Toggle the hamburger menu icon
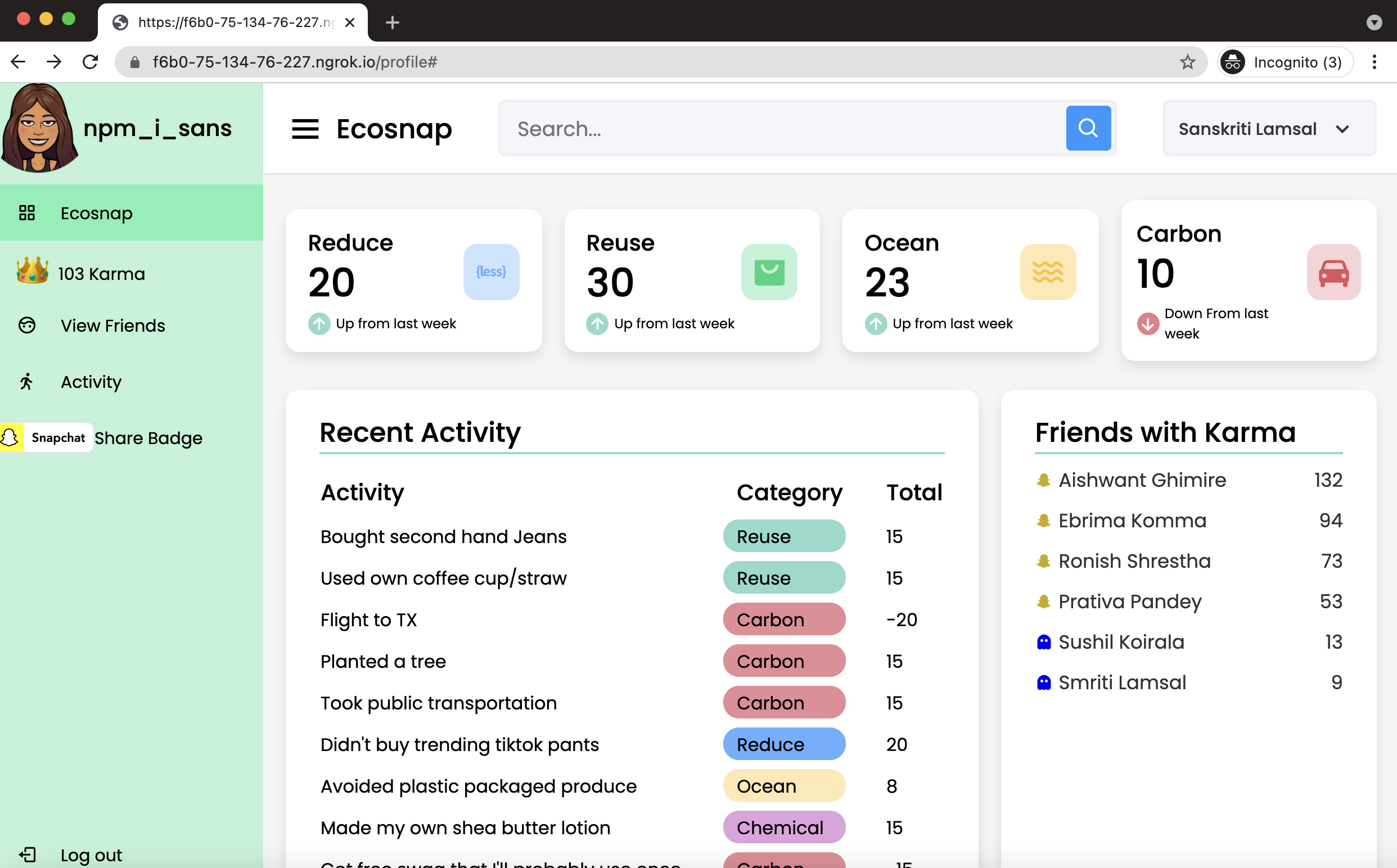This screenshot has width=1397, height=868. (x=305, y=129)
